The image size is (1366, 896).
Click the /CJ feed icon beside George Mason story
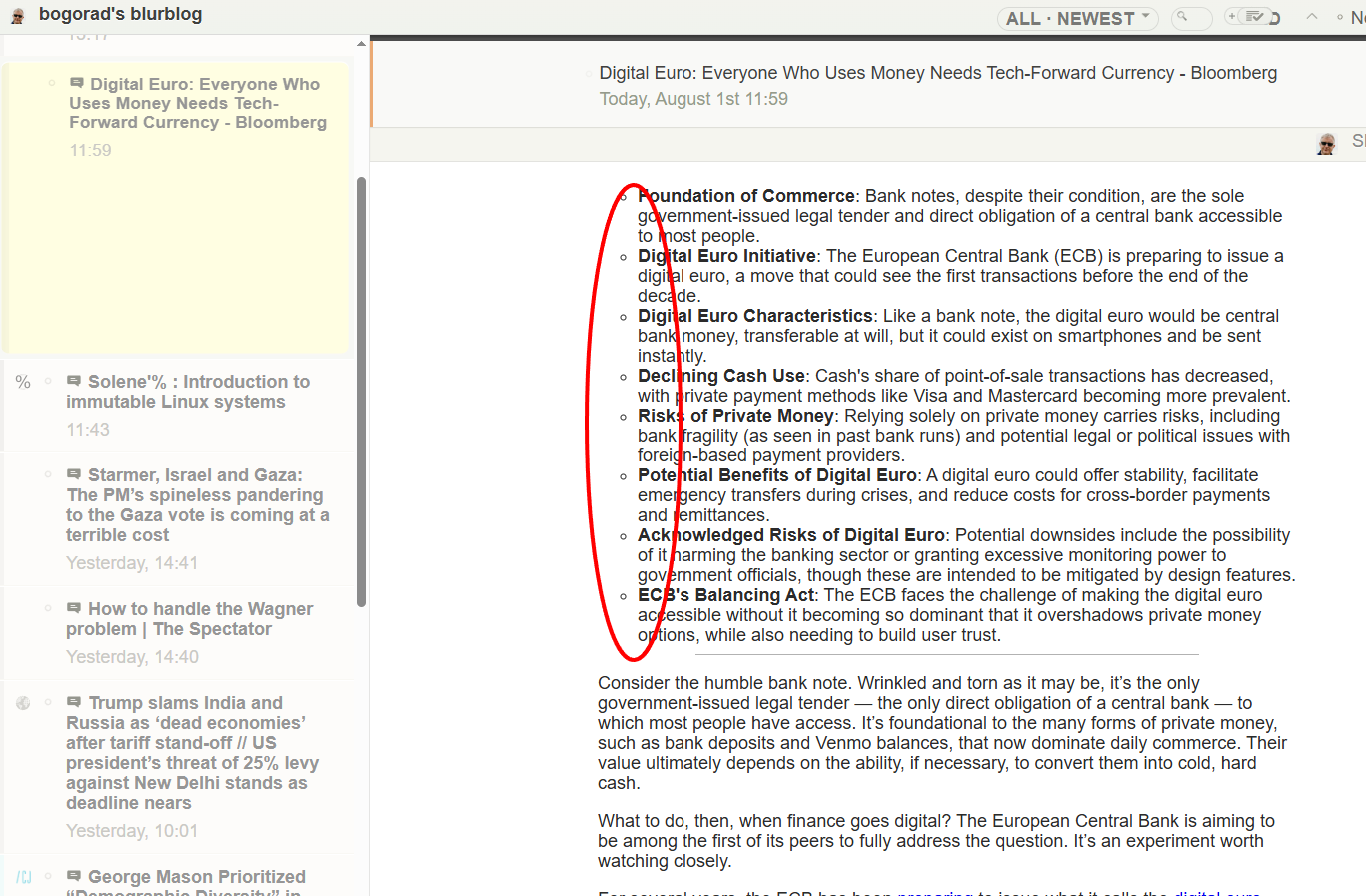pos(23,877)
